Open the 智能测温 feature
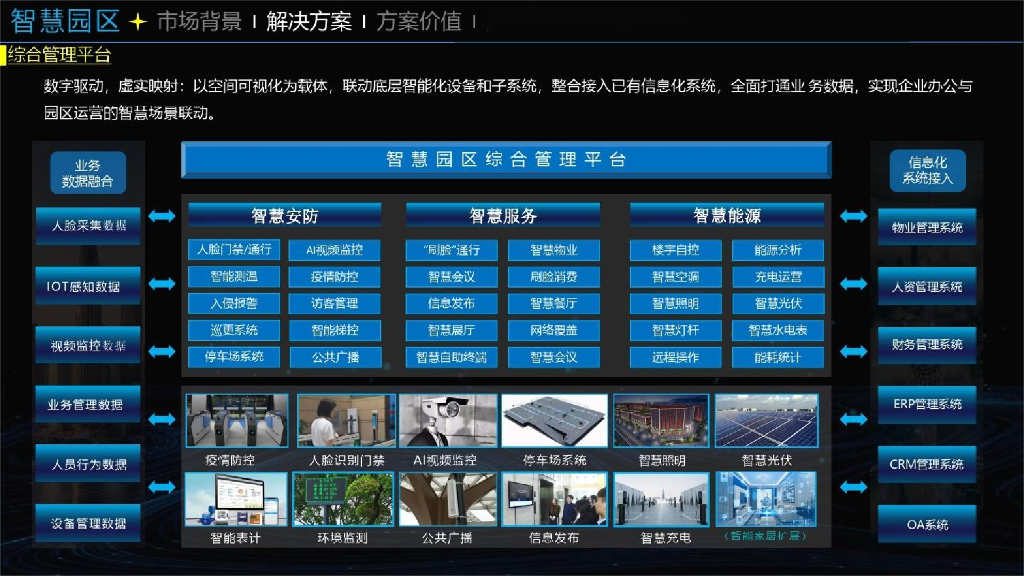The width and height of the screenshot is (1024, 576). (x=236, y=276)
